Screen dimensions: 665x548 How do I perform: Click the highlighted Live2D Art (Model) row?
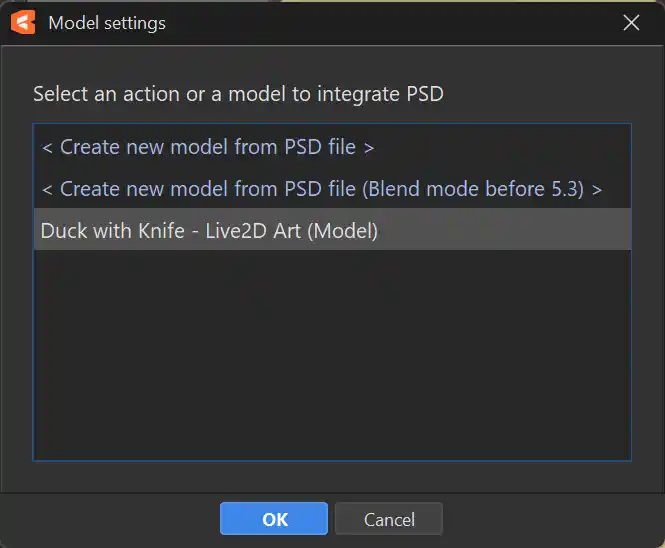coord(209,230)
